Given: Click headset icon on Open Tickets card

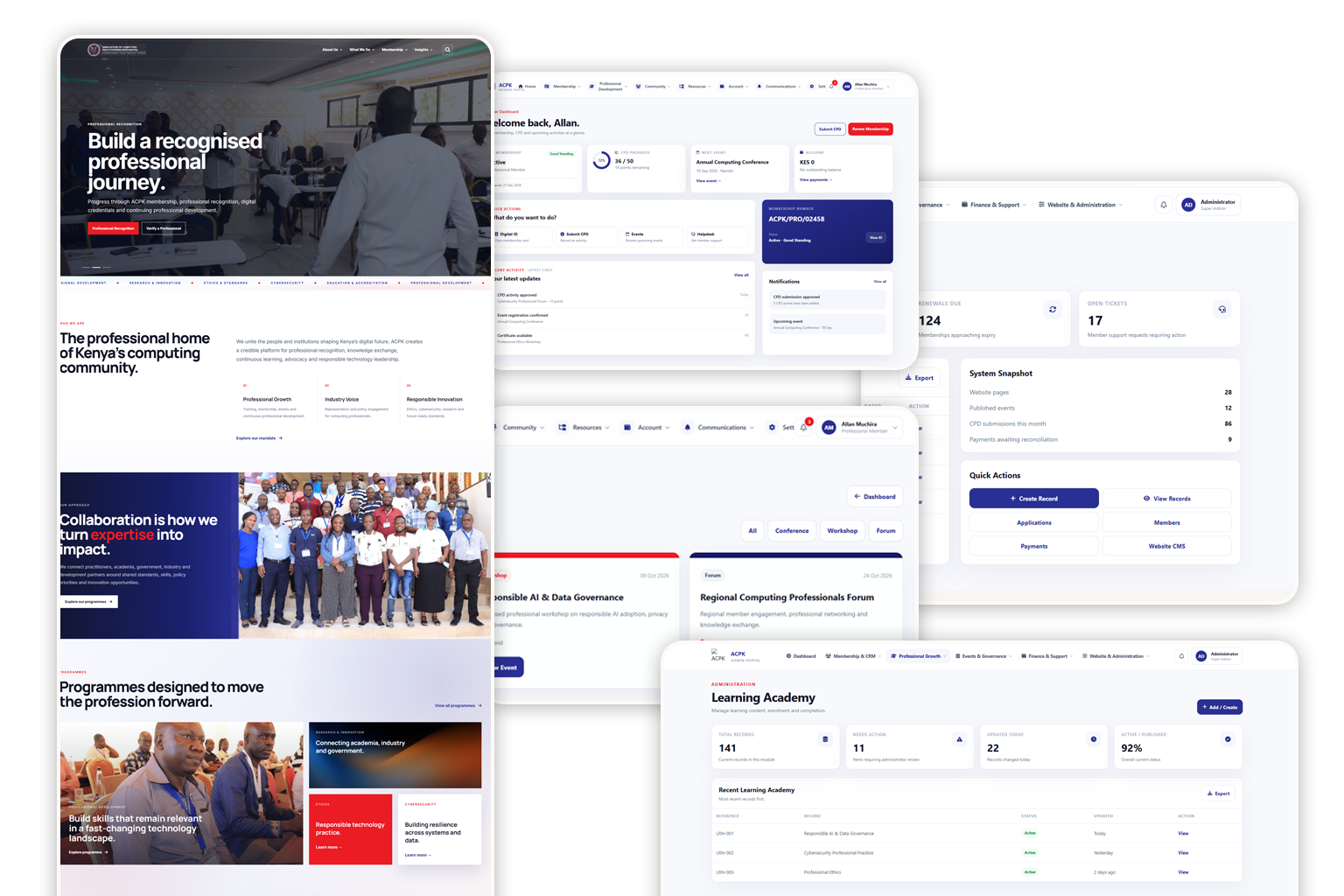Looking at the screenshot, I should click(x=1222, y=309).
